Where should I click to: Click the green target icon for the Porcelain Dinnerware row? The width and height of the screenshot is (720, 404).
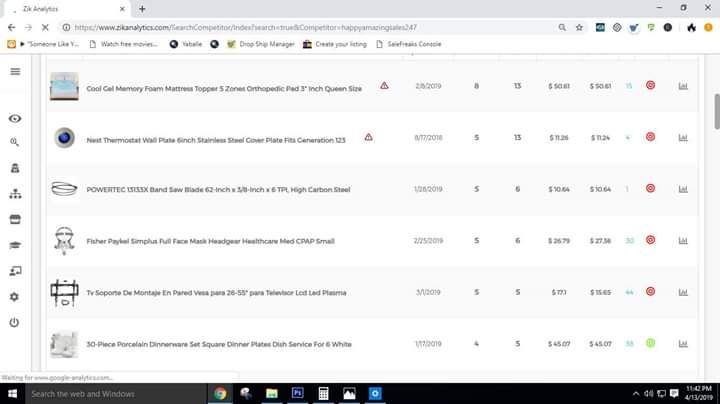tap(650, 343)
